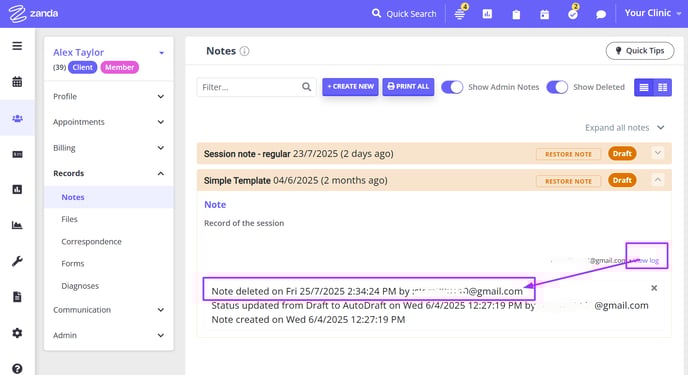Switch to the grid view layout icon
The width and height of the screenshot is (688, 375).
click(x=663, y=87)
